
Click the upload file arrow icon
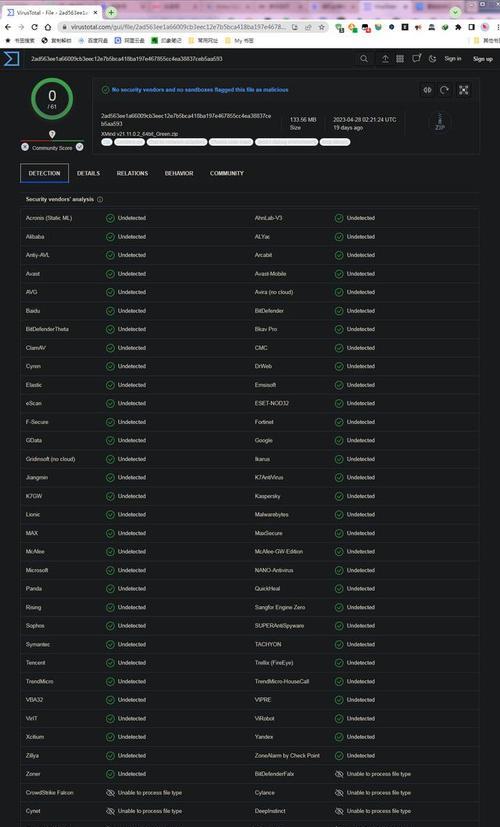[385, 59]
